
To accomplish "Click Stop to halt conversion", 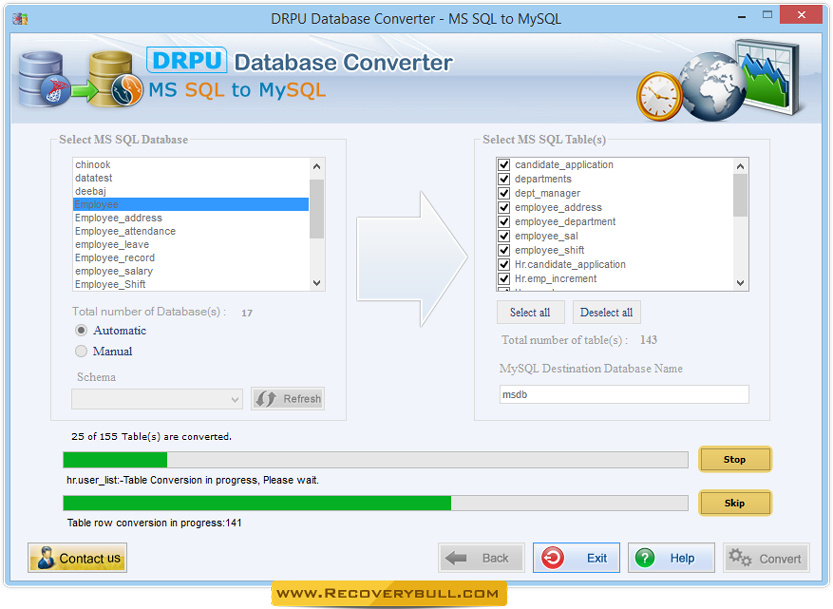I will click(x=735, y=460).
